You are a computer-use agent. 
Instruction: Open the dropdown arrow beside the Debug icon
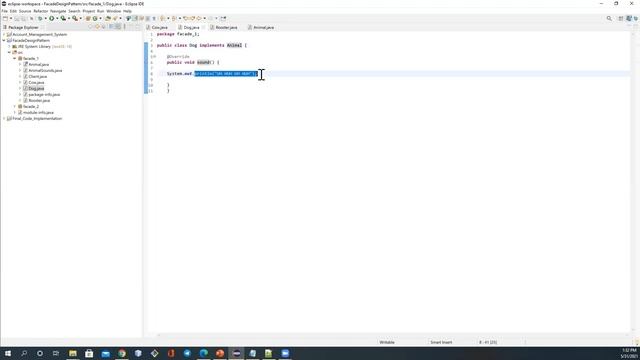(x=45, y=18)
